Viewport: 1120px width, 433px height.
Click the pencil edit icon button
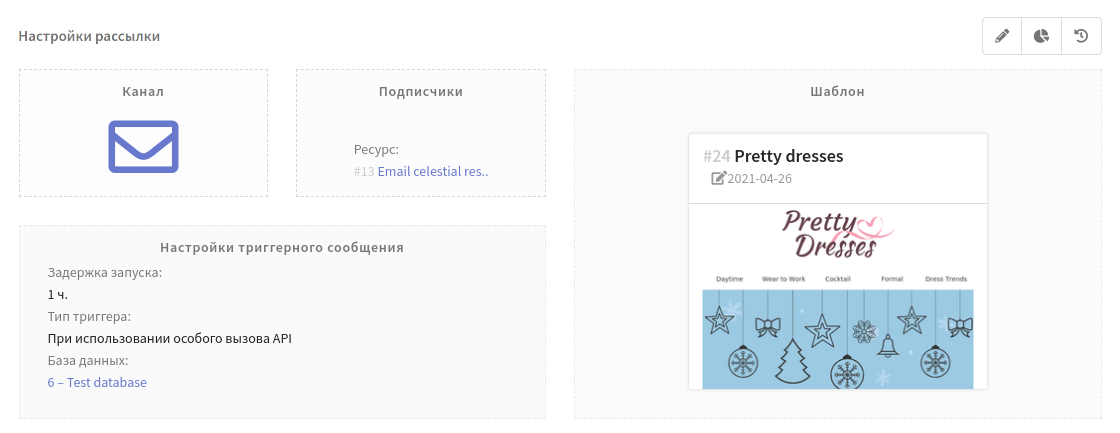point(1002,37)
